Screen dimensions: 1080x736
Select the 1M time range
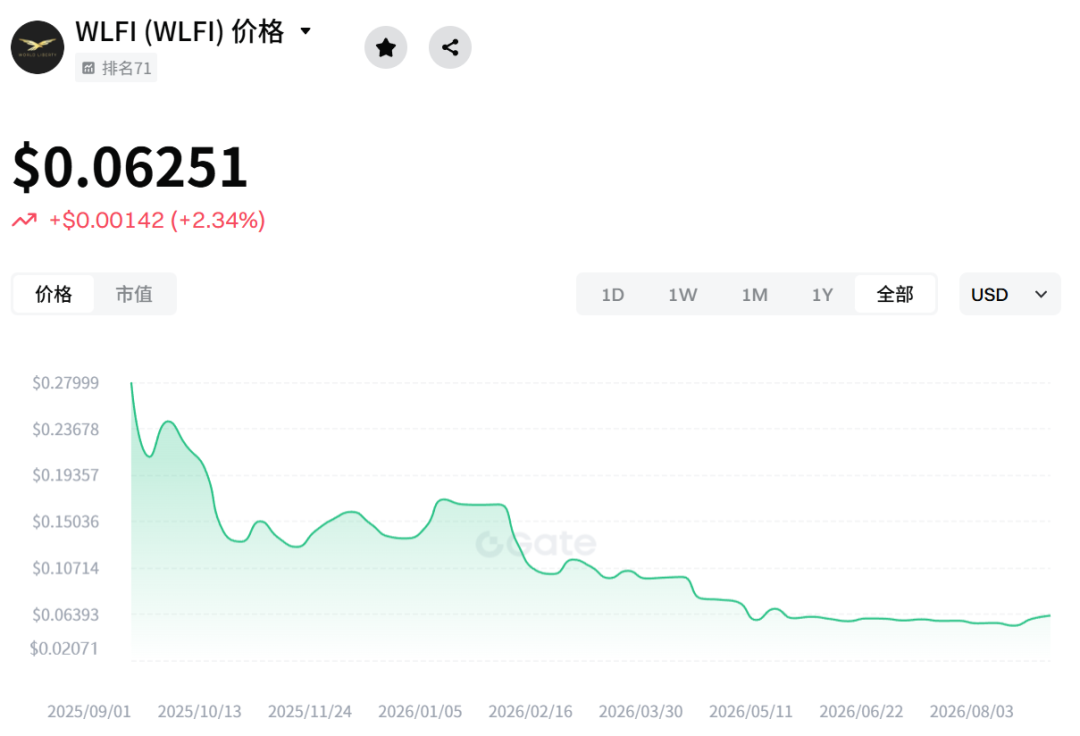tap(754, 295)
